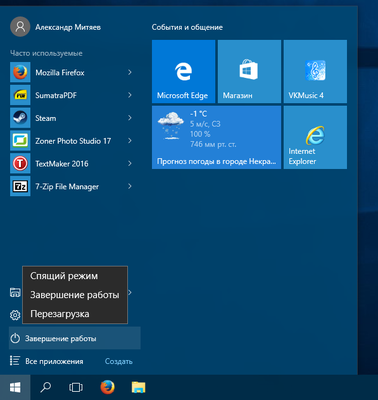The width and height of the screenshot is (378, 400).
Task: Open Steam app icon
Action: tap(20, 118)
